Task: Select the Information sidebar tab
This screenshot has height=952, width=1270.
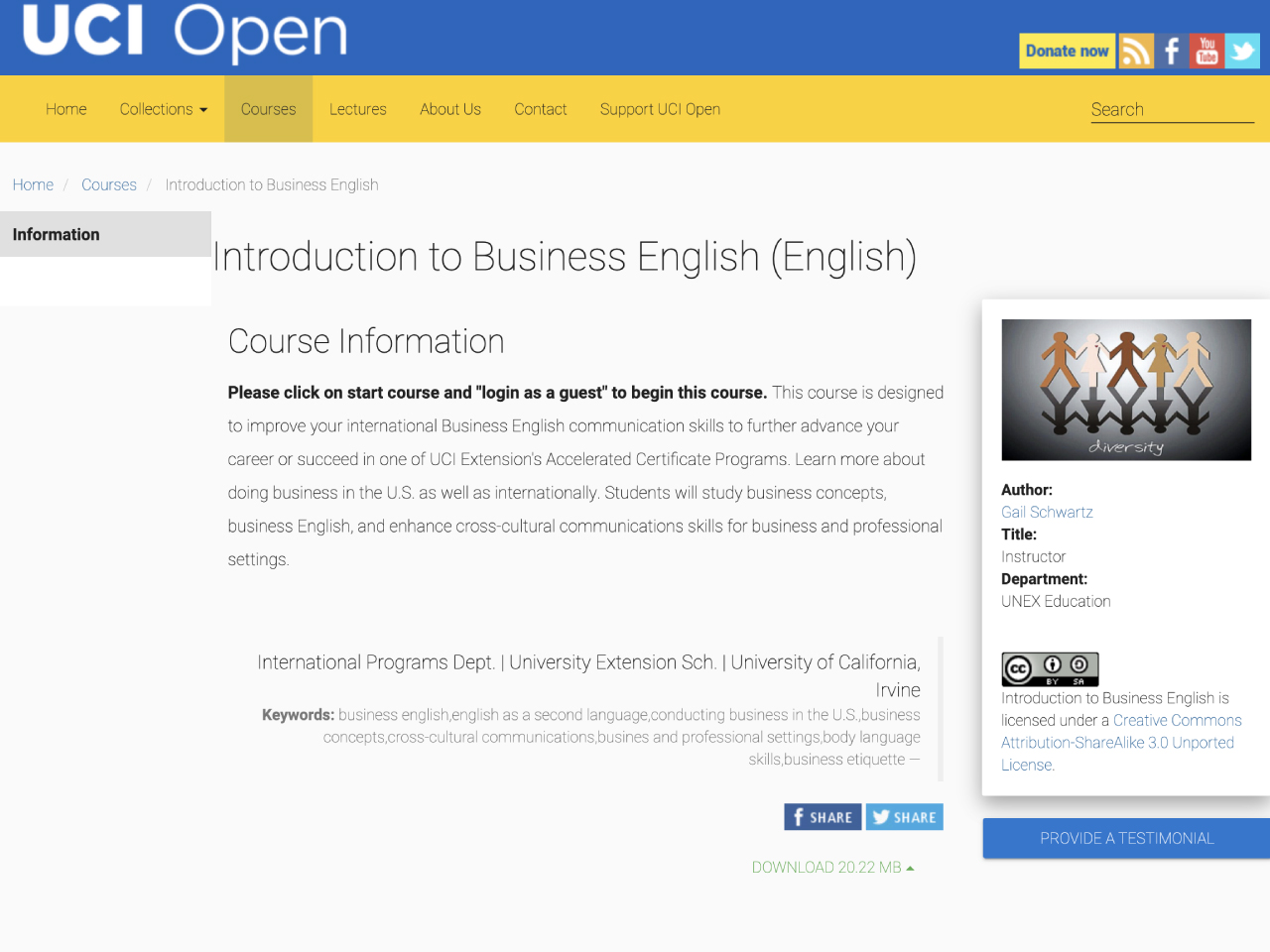Action: tap(105, 234)
